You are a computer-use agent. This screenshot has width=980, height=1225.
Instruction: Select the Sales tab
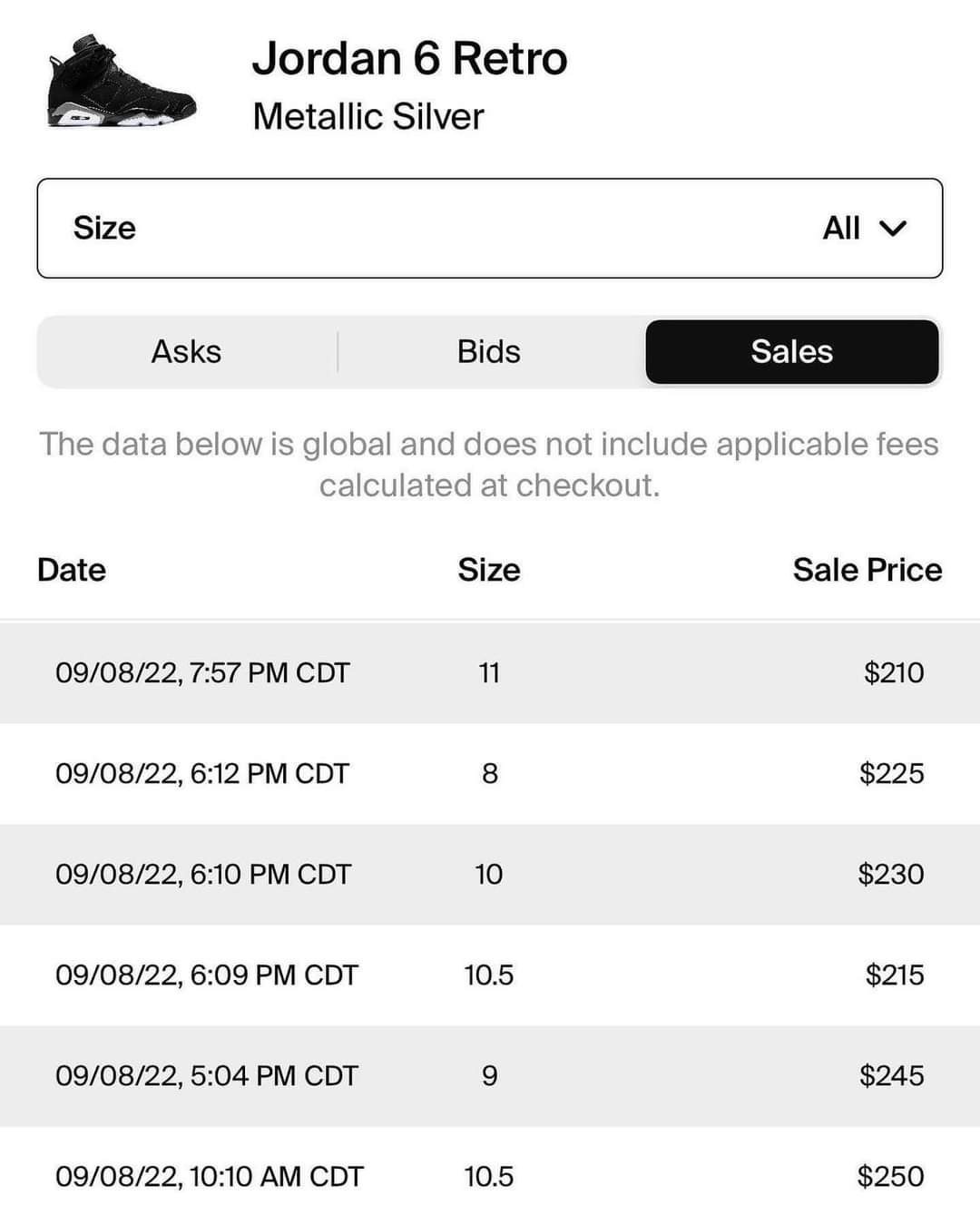click(791, 352)
